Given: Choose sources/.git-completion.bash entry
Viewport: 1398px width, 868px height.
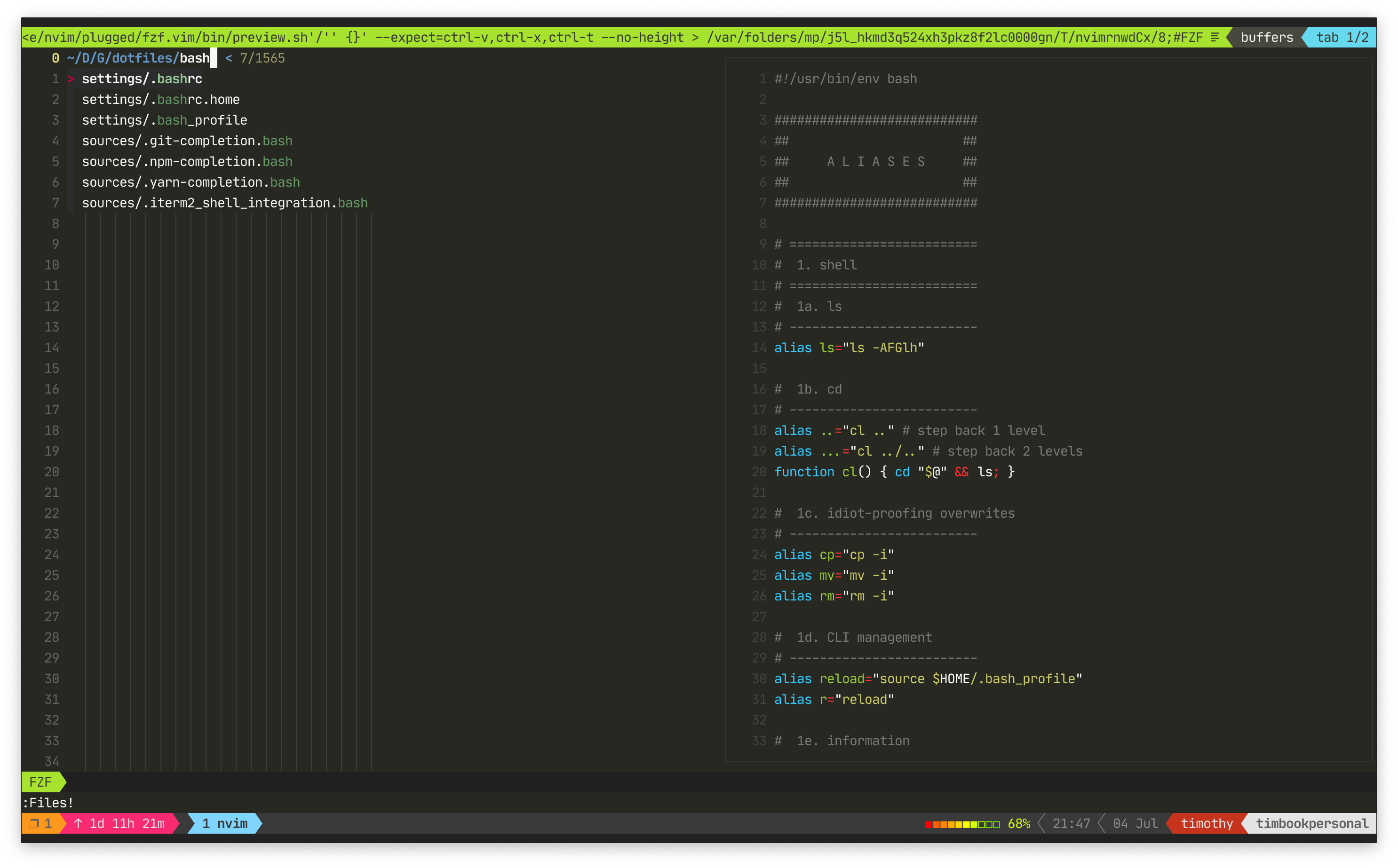Looking at the screenshot, I should point(187,141).
